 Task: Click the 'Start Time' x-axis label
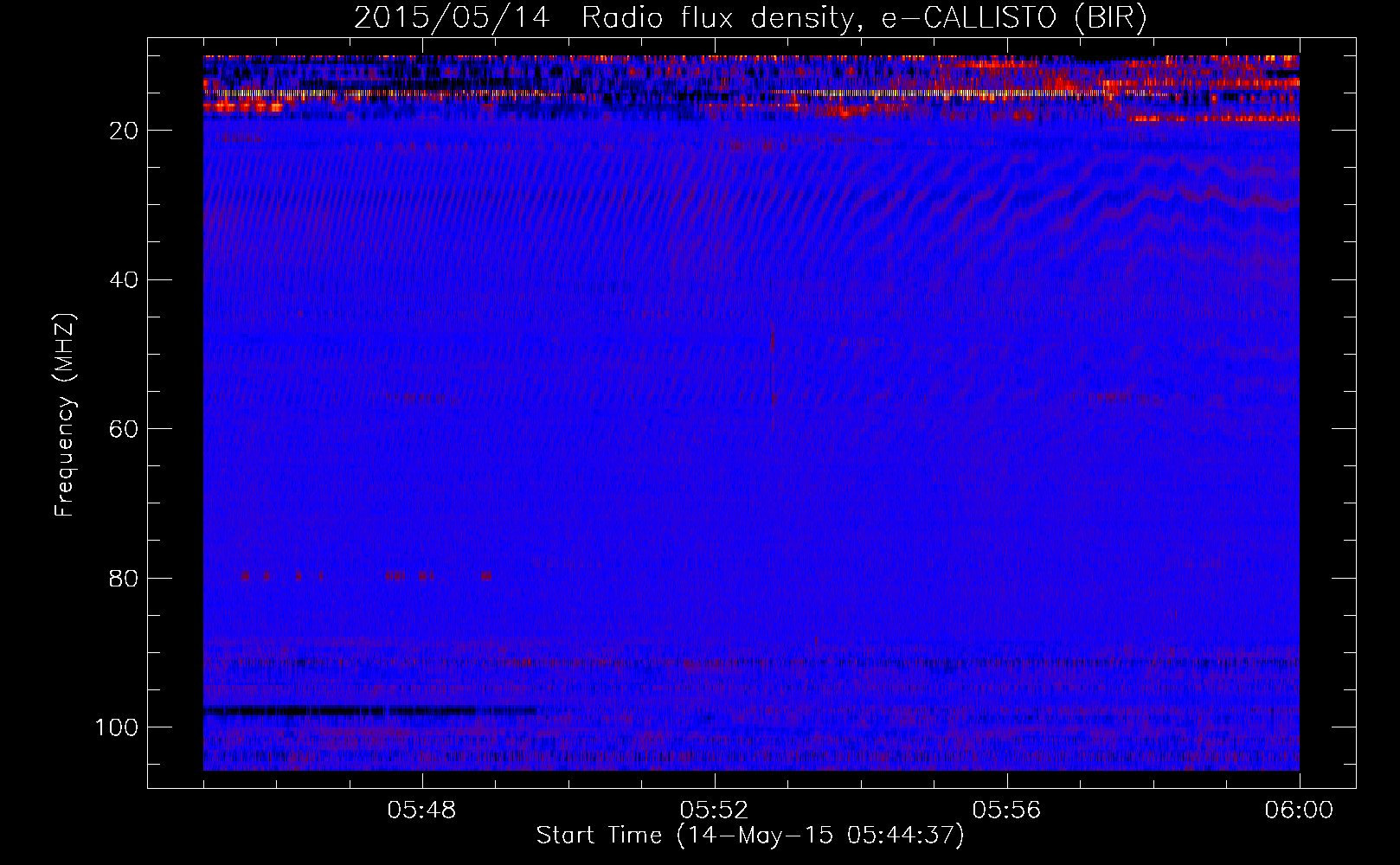click(750, 836)
